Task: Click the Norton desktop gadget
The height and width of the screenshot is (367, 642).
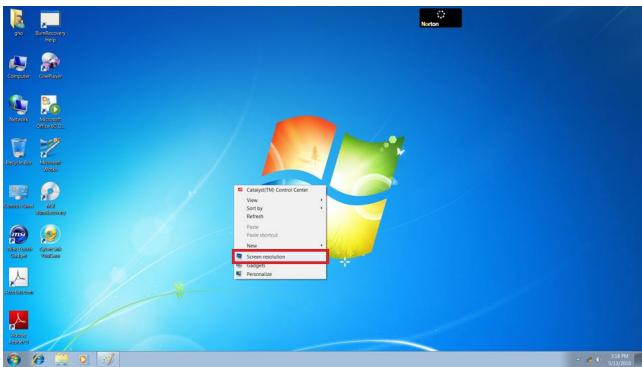Action: click(x=441, y=18)
